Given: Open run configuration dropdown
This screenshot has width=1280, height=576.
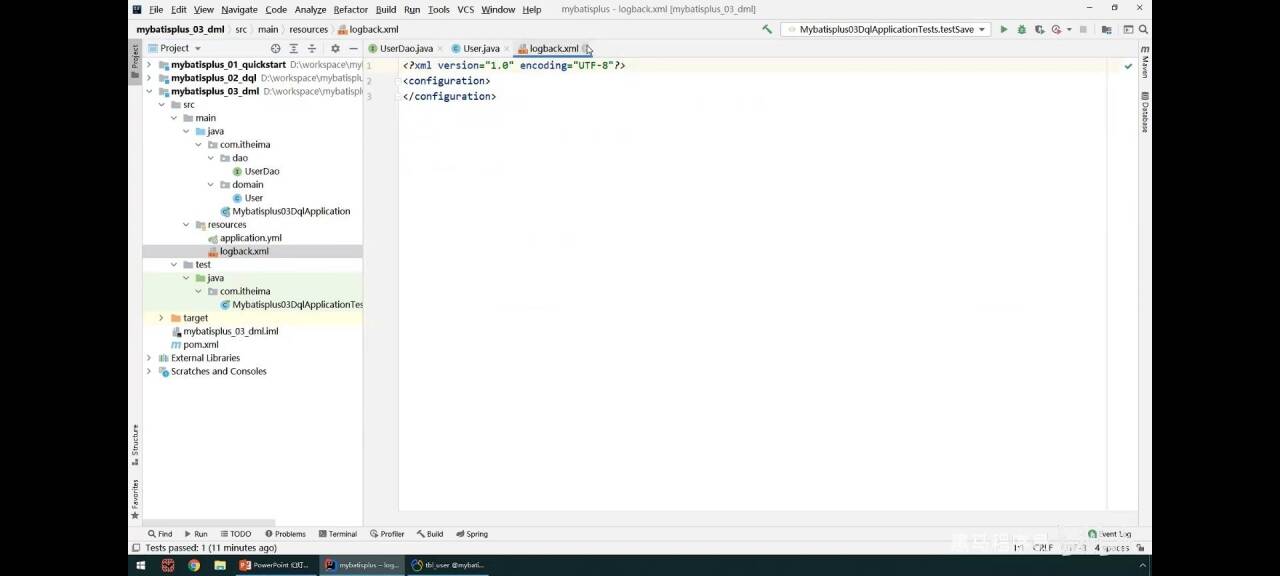Looking at the screenshot, I should 888,30.
